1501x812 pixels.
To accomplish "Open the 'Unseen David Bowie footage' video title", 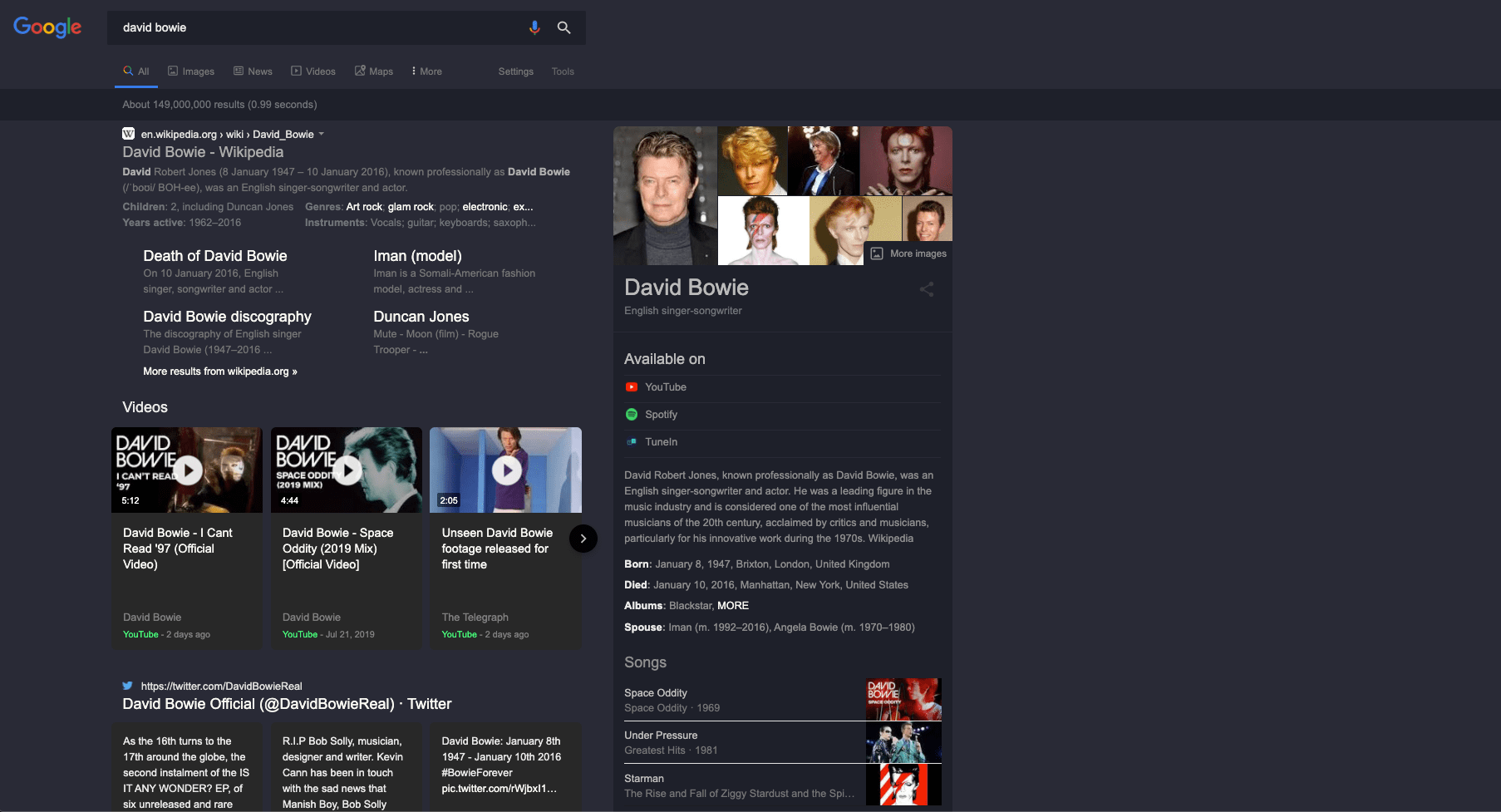I will click(x=497, y=549).
